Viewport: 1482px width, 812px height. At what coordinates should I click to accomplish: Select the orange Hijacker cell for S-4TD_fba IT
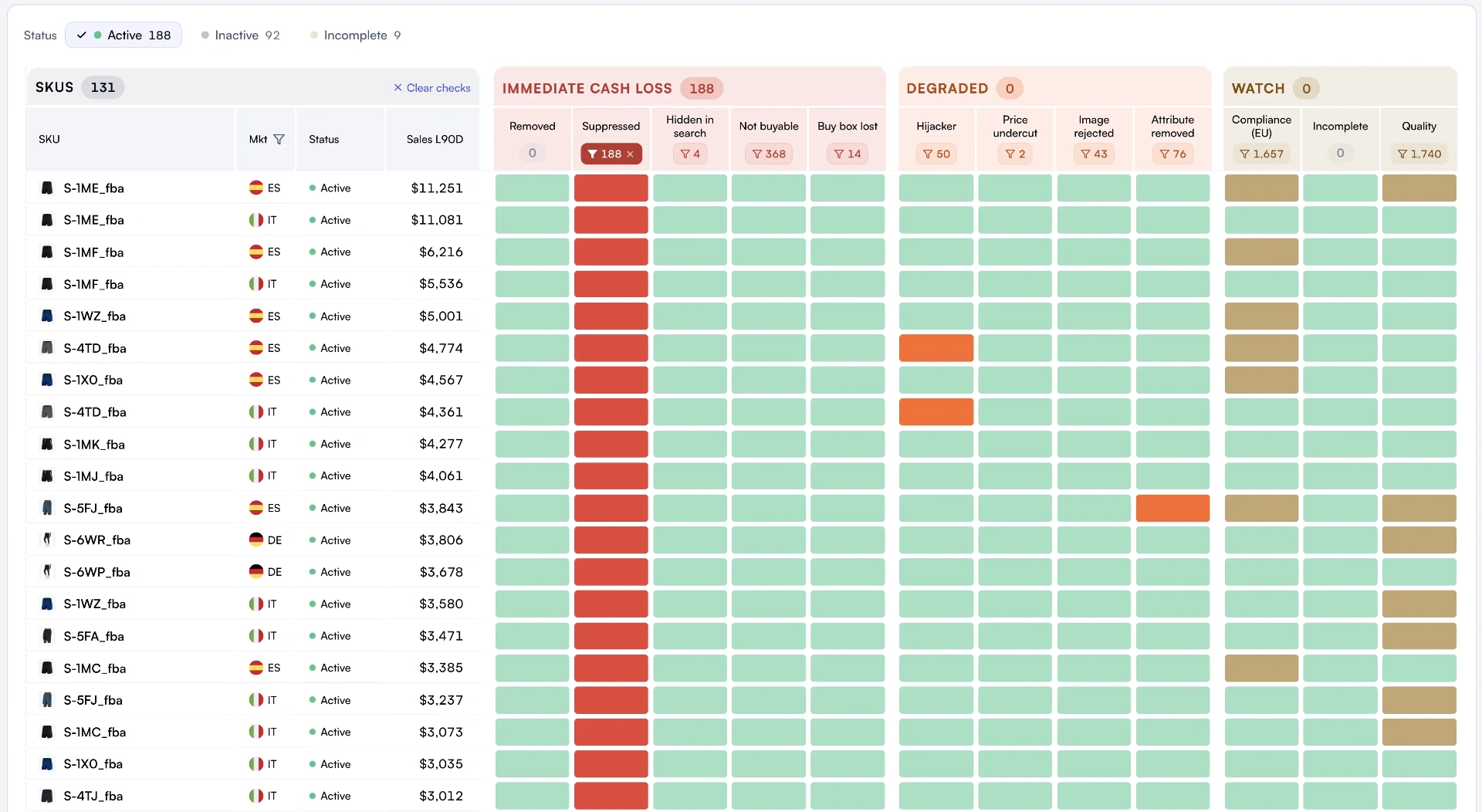(936, 412)
